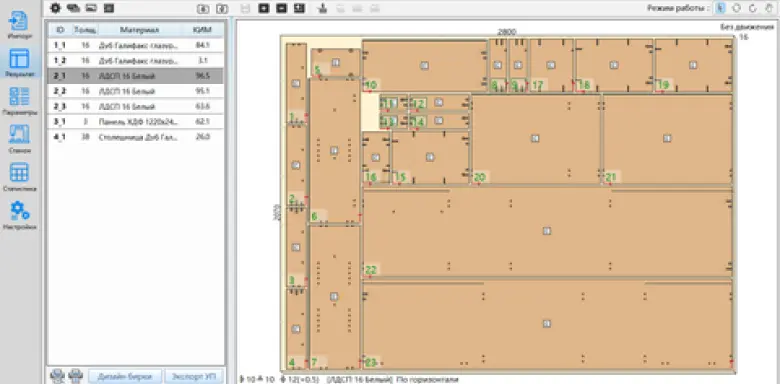Select sheet row 2_2 ЛДСП 16 Белый

click(135, 92)
